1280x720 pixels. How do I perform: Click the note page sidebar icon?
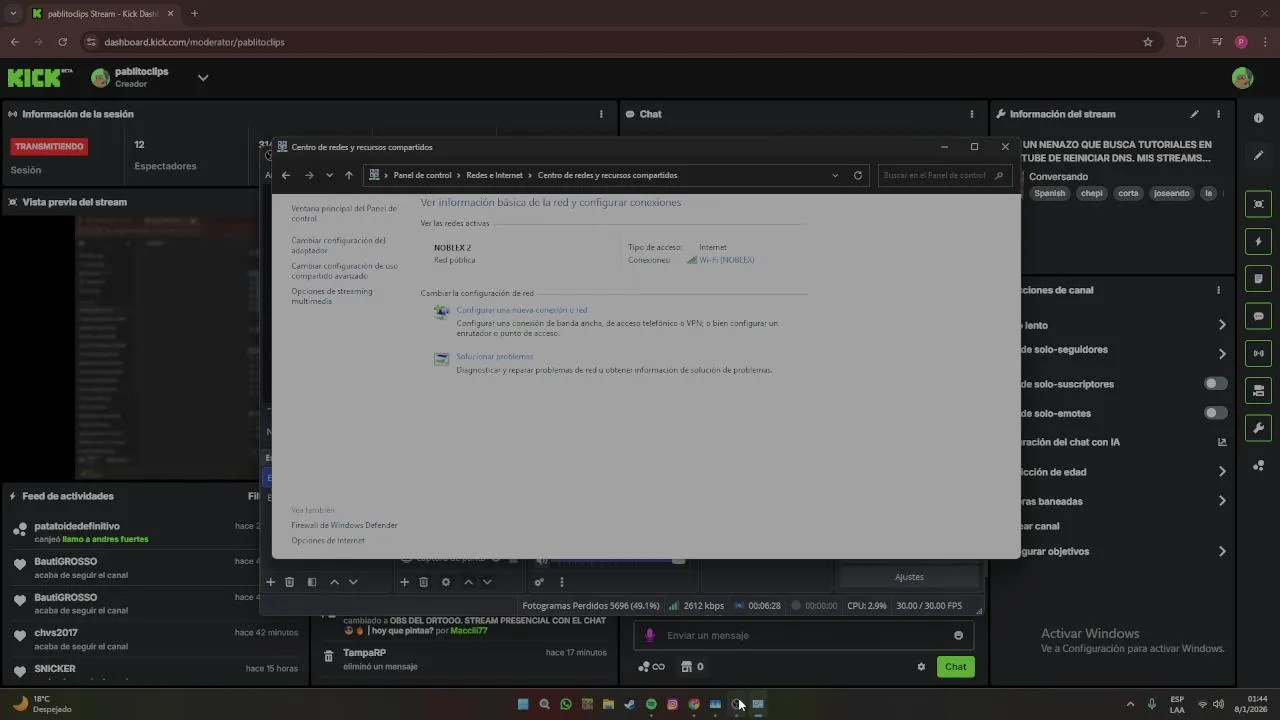(1258, 278)
